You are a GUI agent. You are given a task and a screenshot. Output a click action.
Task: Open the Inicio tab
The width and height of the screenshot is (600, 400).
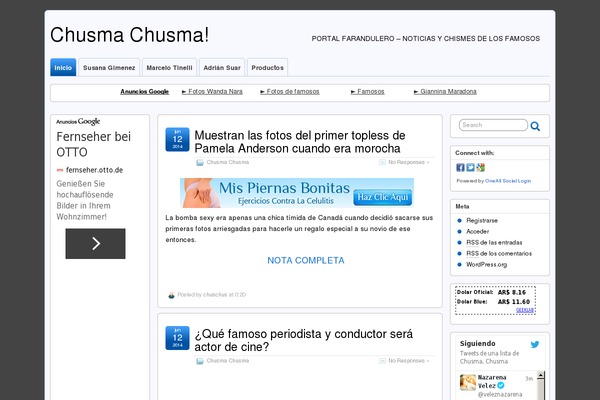tap(63, 68)
